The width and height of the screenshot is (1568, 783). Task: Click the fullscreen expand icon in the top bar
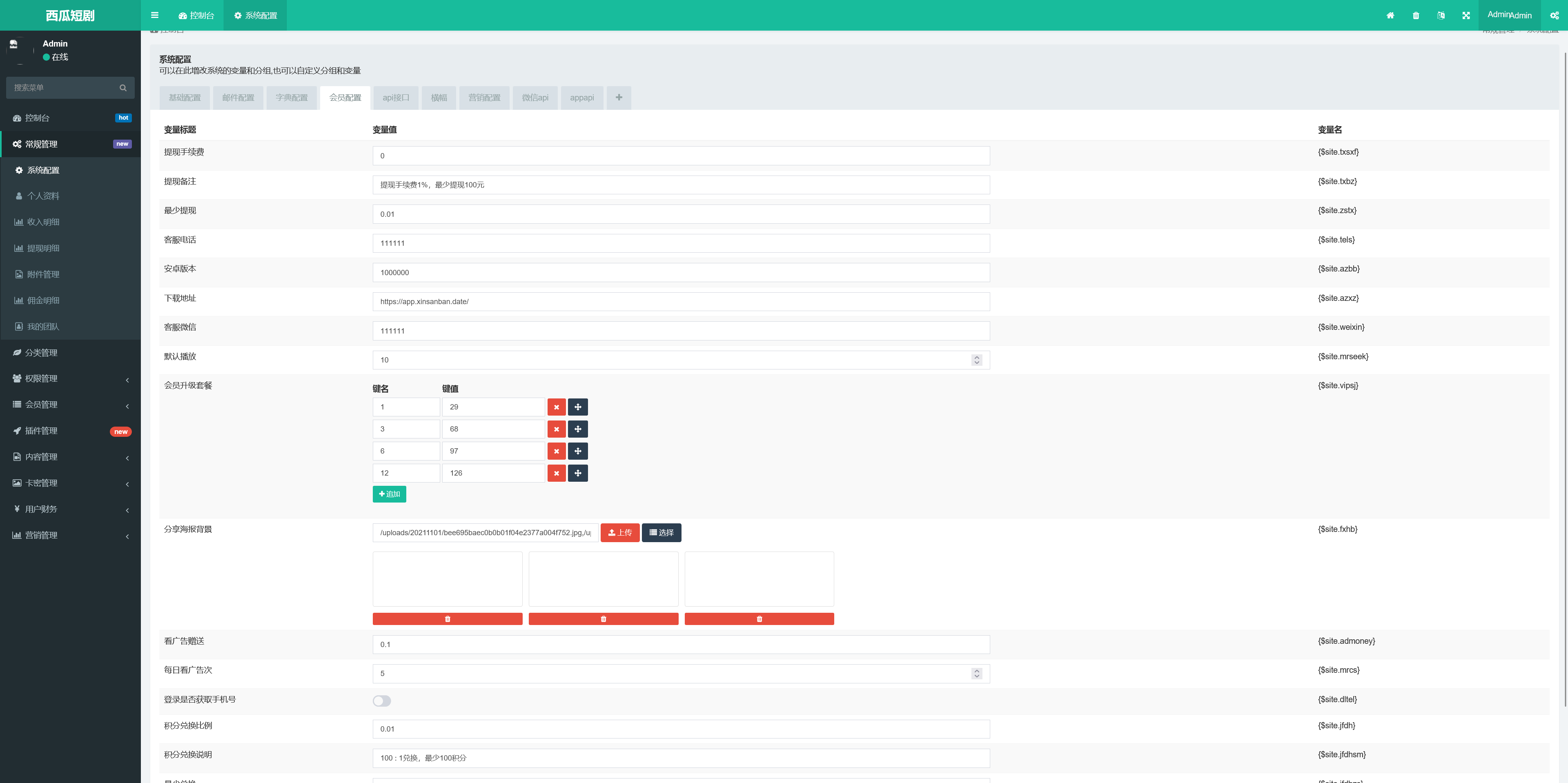(x=1466, y=15)
